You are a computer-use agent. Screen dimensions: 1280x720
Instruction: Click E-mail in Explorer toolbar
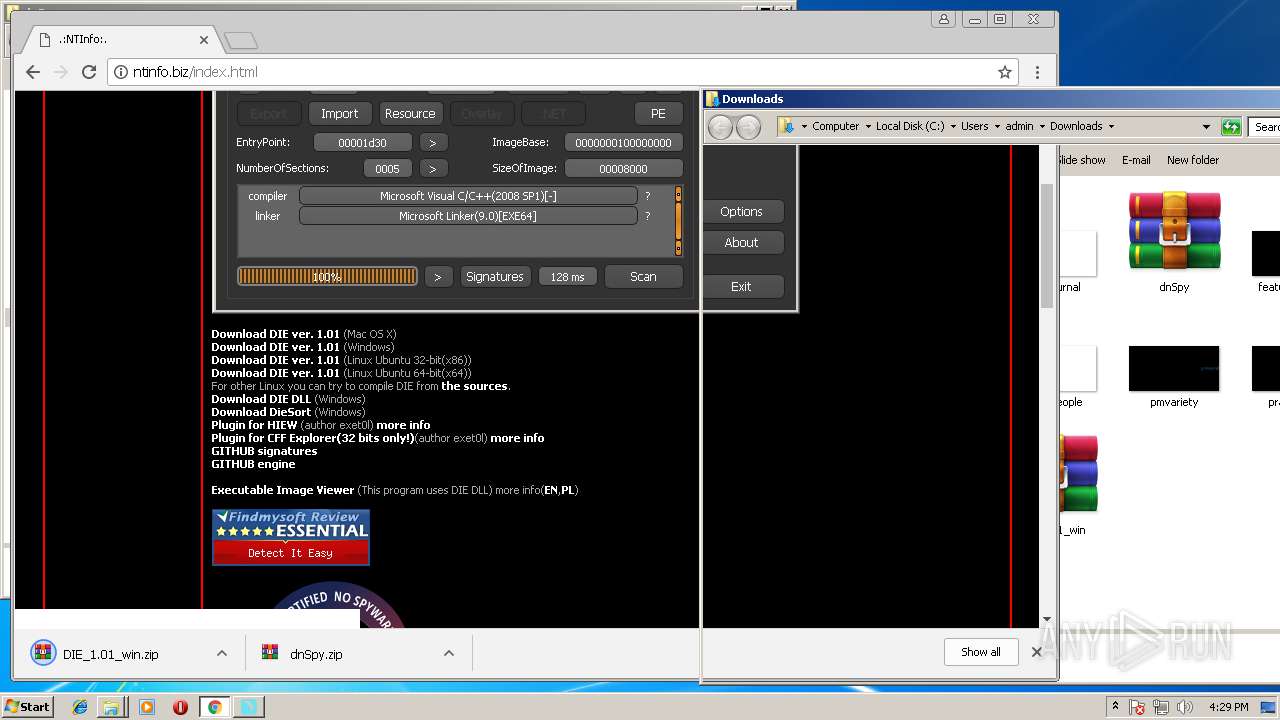1136,160
